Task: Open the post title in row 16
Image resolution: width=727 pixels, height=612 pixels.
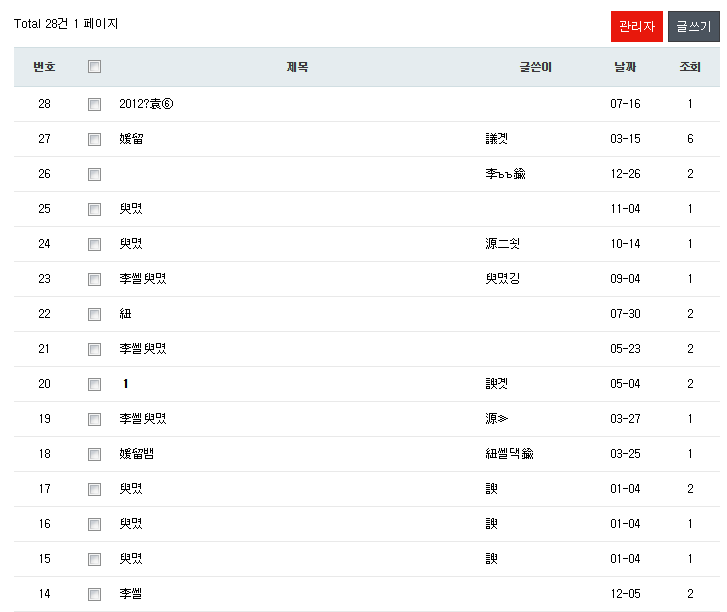Action: (x=131, y=523)
